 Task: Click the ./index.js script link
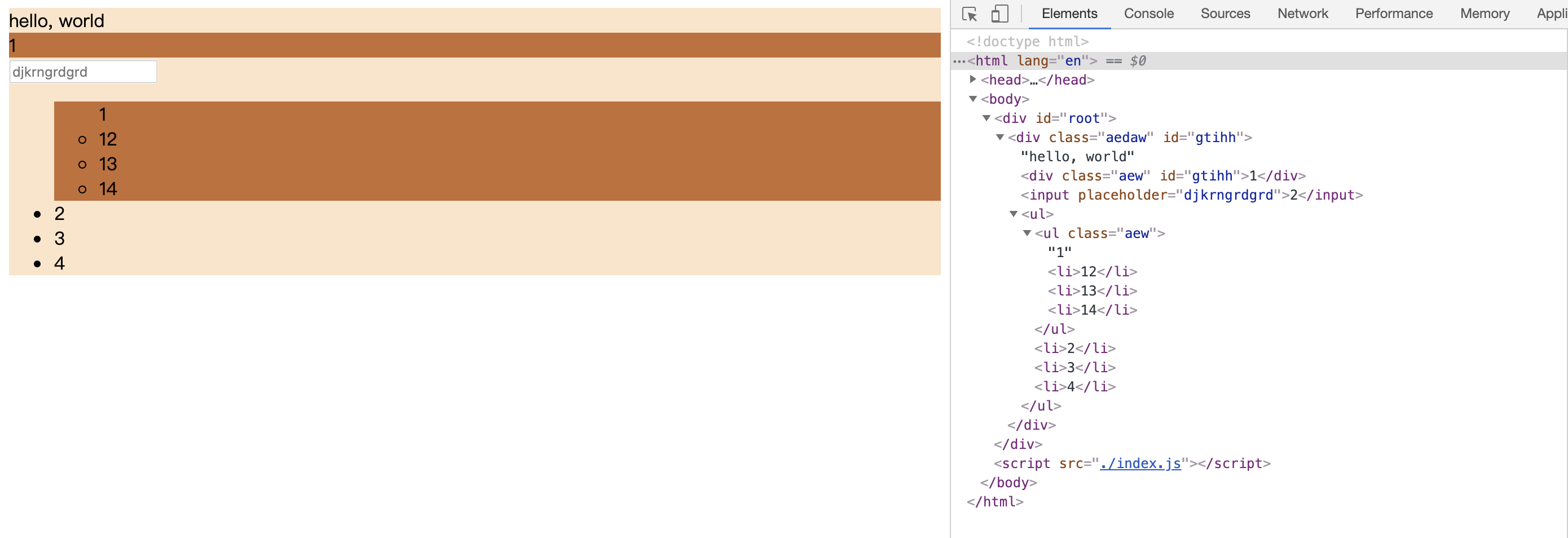click(x=1140, y=463)
